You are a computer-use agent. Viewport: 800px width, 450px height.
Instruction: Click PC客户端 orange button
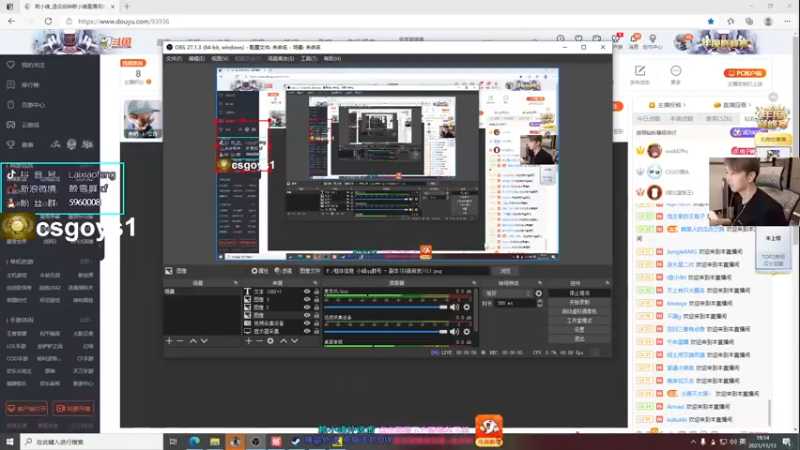tap(744, 73)
